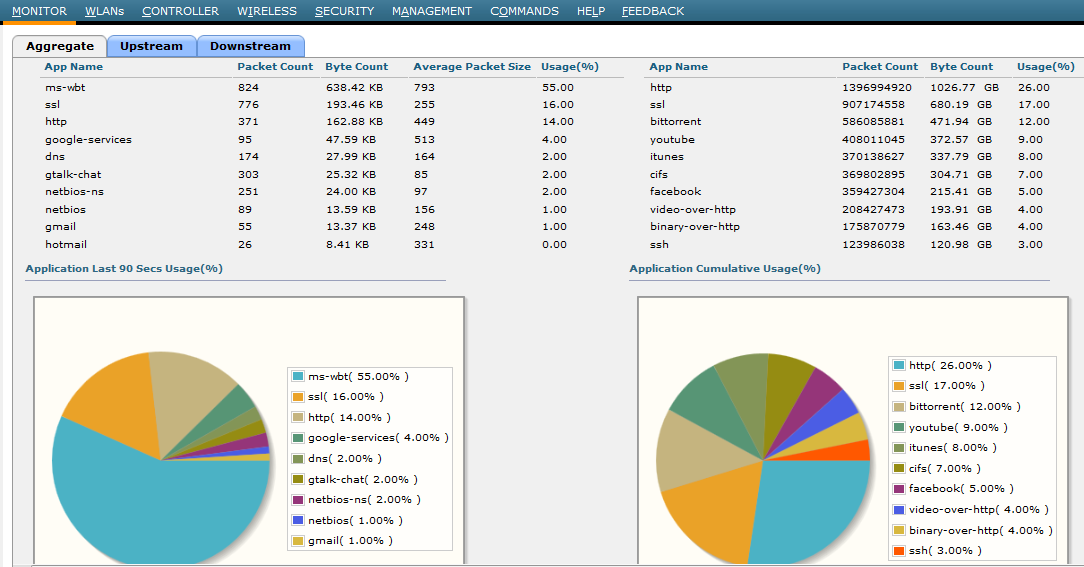Switch to the Downstream tab

coord(250,46)
